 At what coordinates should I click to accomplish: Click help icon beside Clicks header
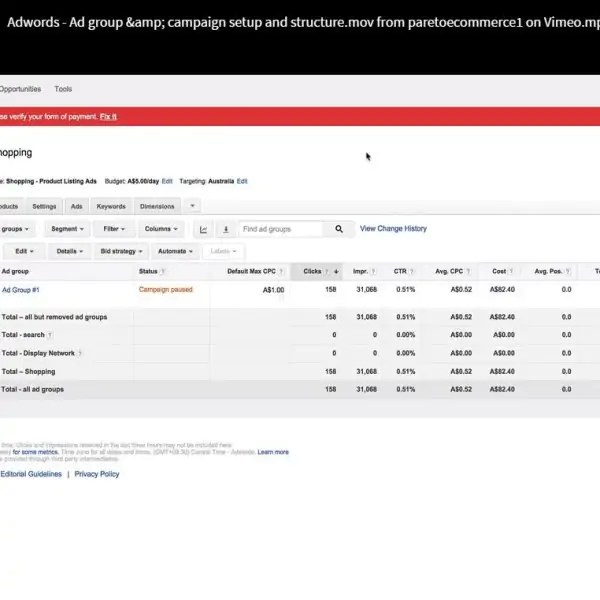[327, 271]
